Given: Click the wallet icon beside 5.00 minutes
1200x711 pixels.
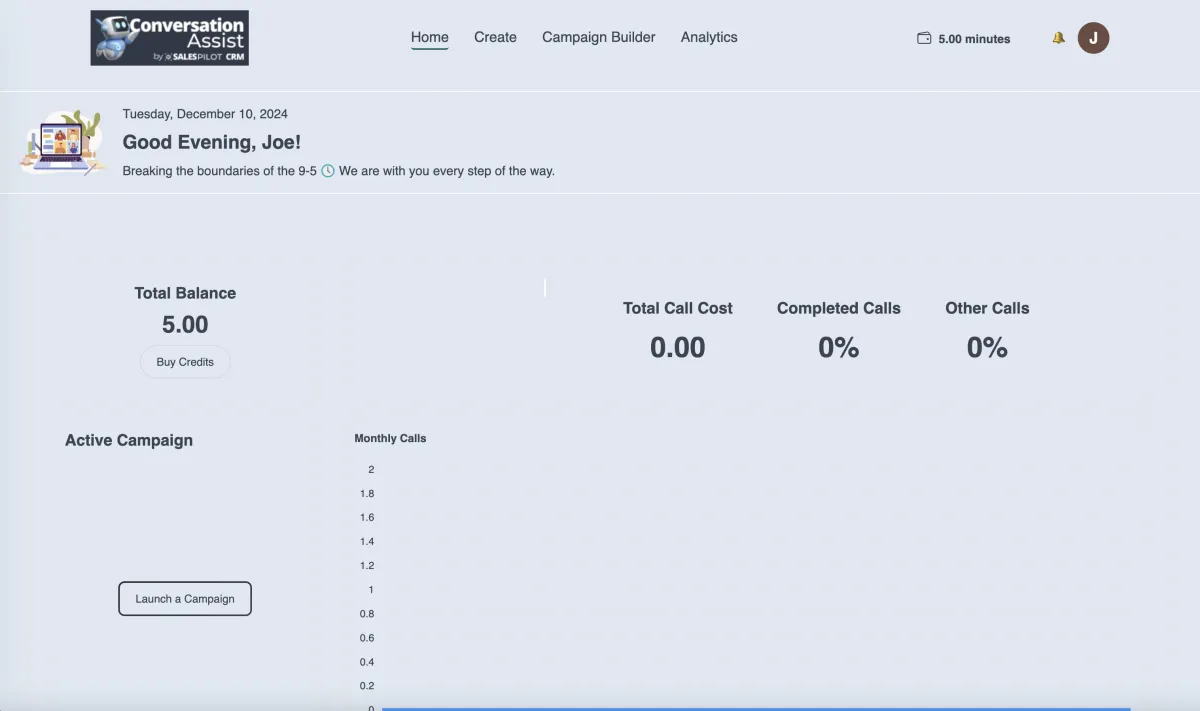Looking at the screenshot, I should [924, 38].
